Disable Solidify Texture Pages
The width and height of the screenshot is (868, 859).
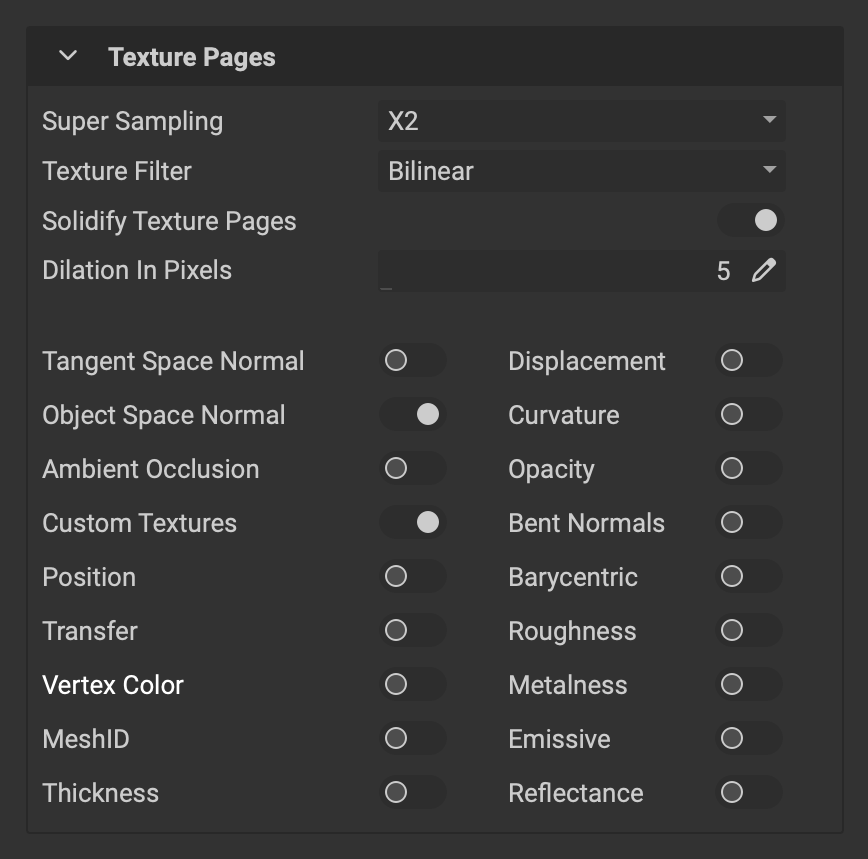[x=749, y=220]
